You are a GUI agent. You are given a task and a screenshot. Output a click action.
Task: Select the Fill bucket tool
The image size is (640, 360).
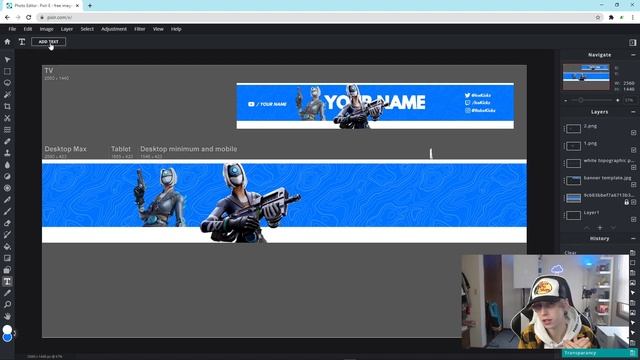pos(7,247)
